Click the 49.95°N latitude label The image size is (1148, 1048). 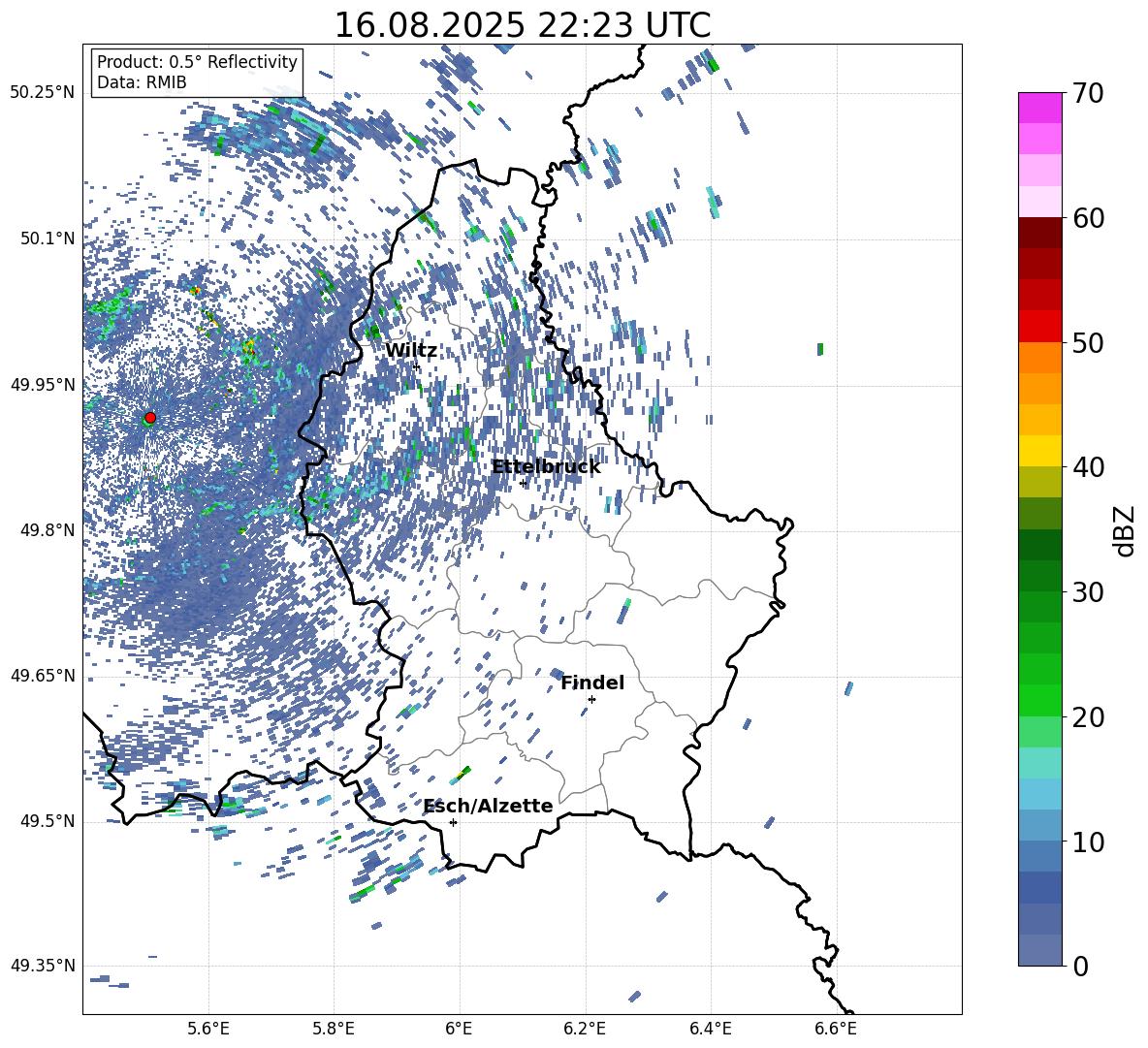click(43, 384)
